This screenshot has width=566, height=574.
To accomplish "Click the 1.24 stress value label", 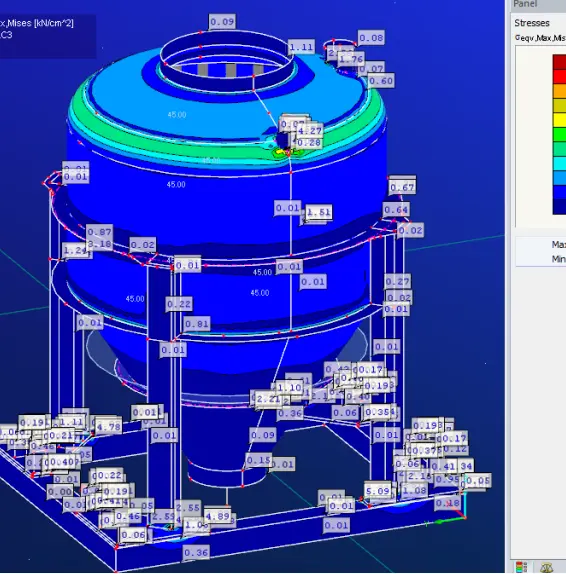I will [x=75, y=250].
